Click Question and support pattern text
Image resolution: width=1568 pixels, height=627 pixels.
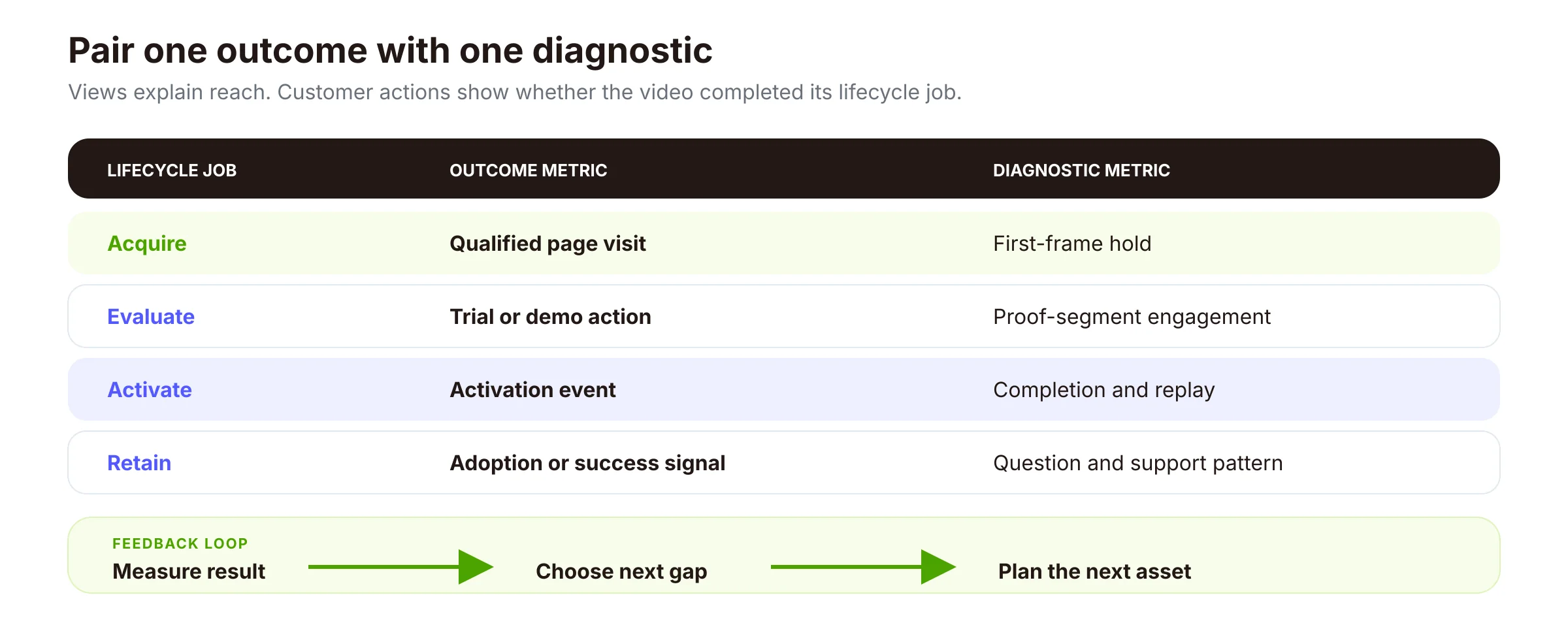[1137, 463]
